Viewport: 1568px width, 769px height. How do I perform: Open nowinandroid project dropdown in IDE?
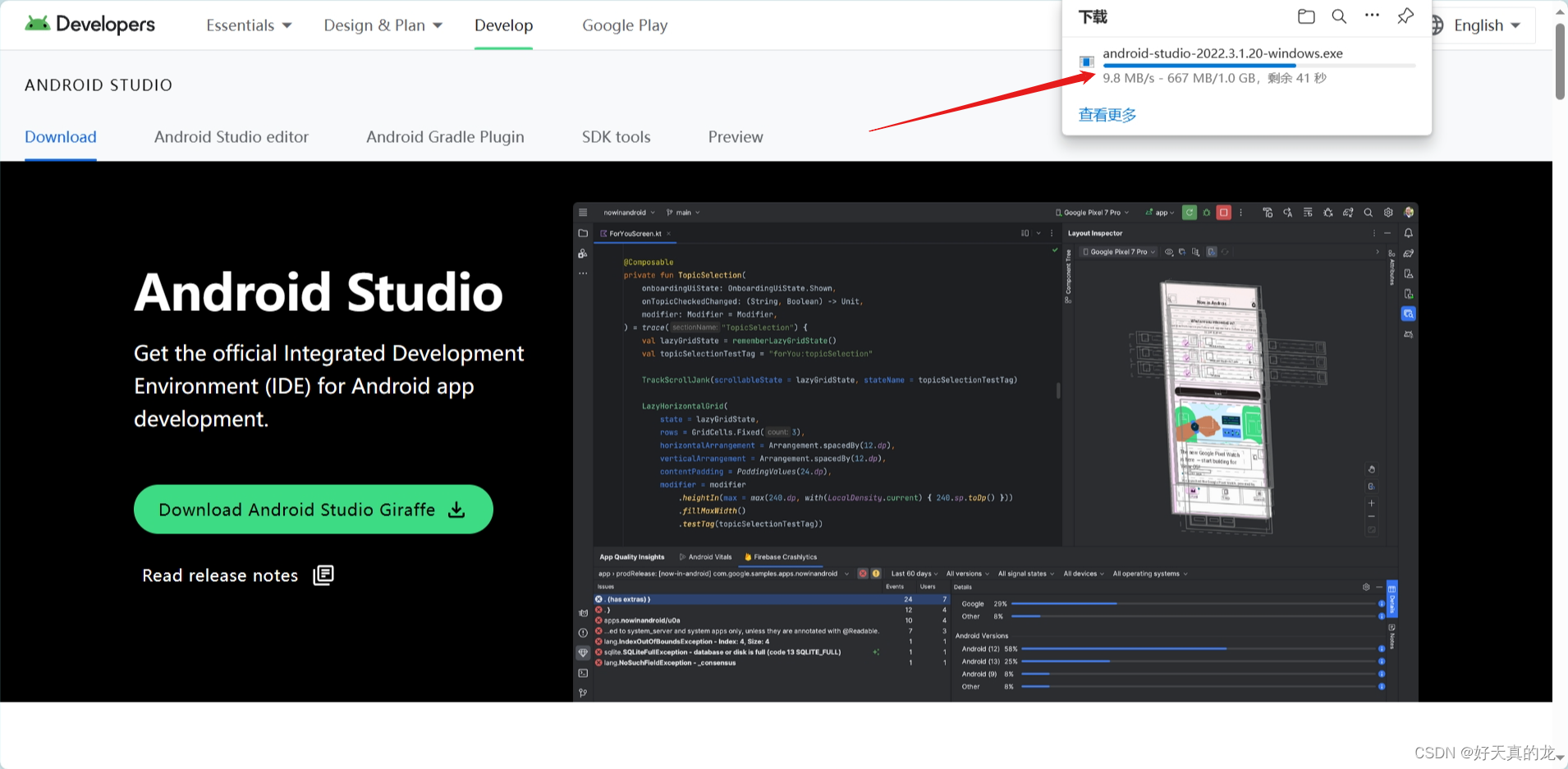(629, 213)
